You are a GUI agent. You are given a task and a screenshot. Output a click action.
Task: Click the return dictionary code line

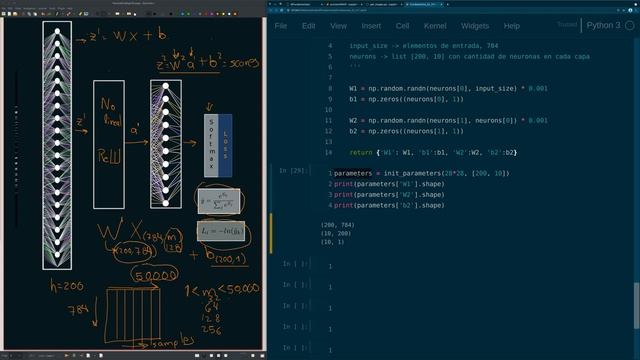click(x=433, y=152)
